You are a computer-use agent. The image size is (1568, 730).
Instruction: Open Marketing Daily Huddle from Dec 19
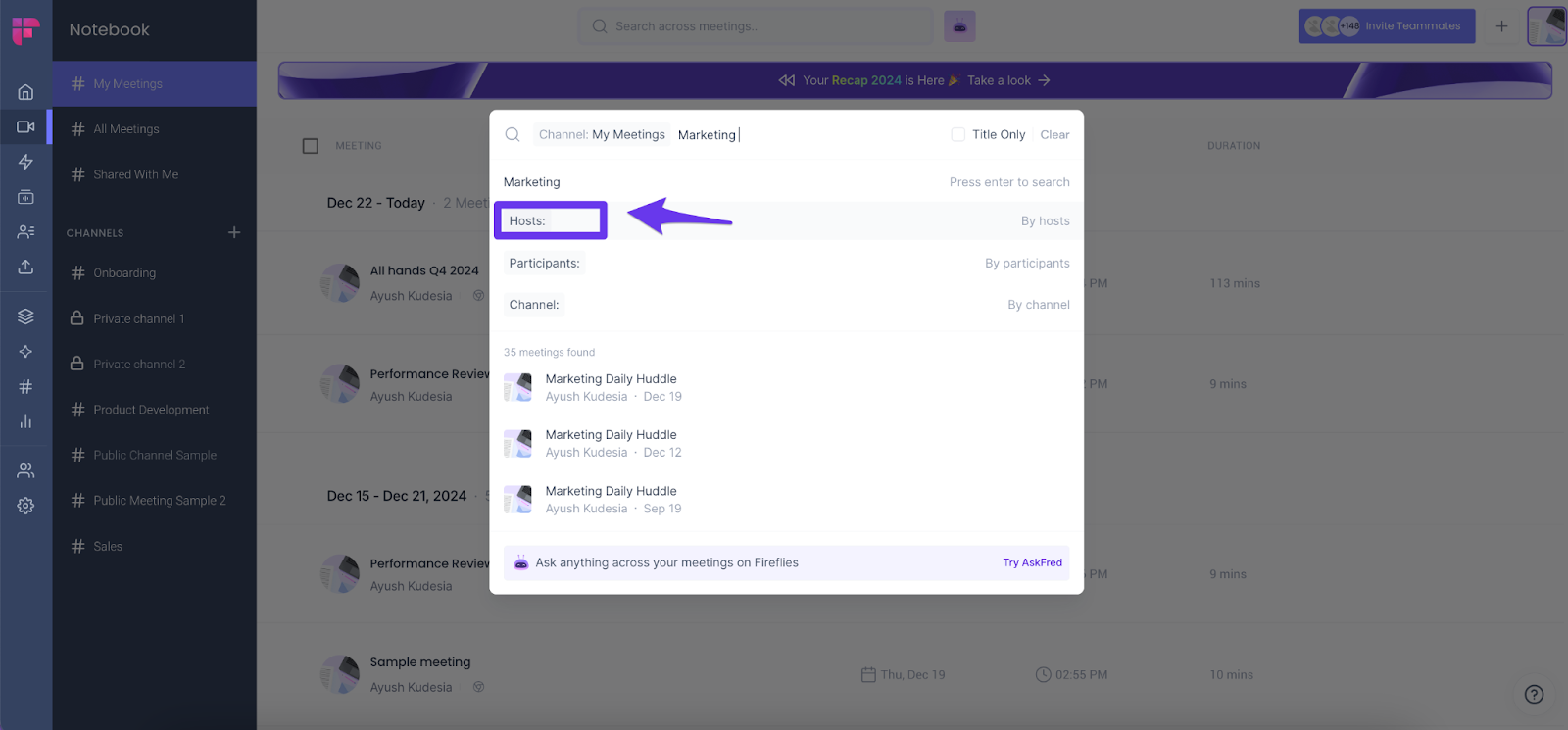611,387
